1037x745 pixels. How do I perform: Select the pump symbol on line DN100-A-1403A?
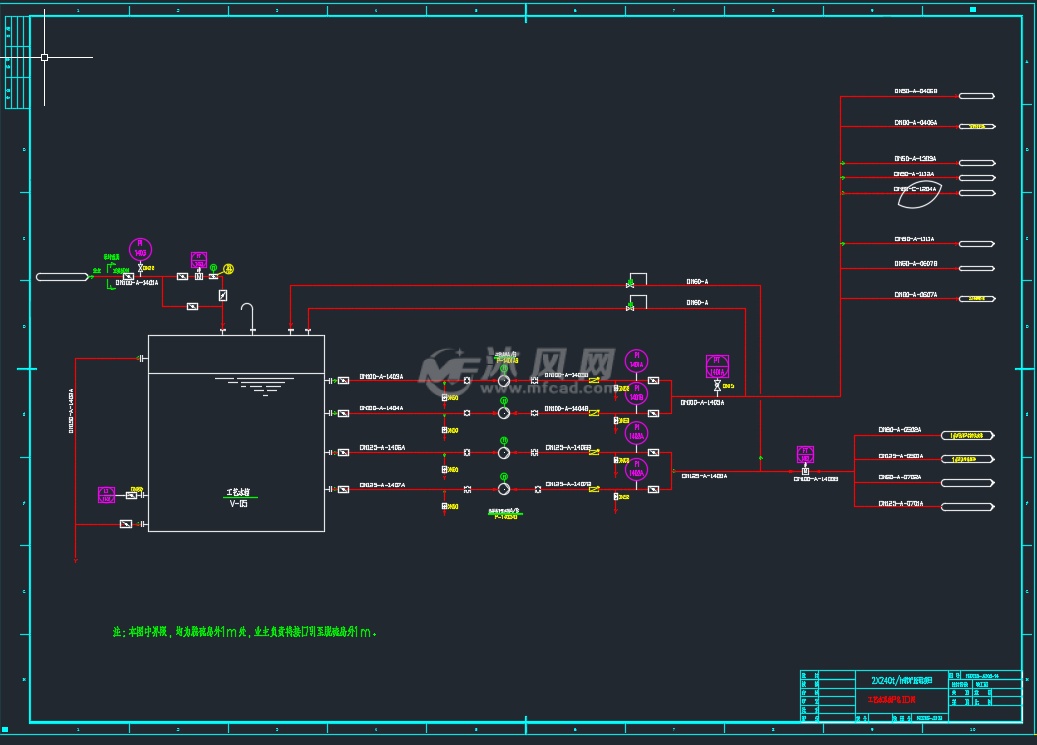pos(504,381)
